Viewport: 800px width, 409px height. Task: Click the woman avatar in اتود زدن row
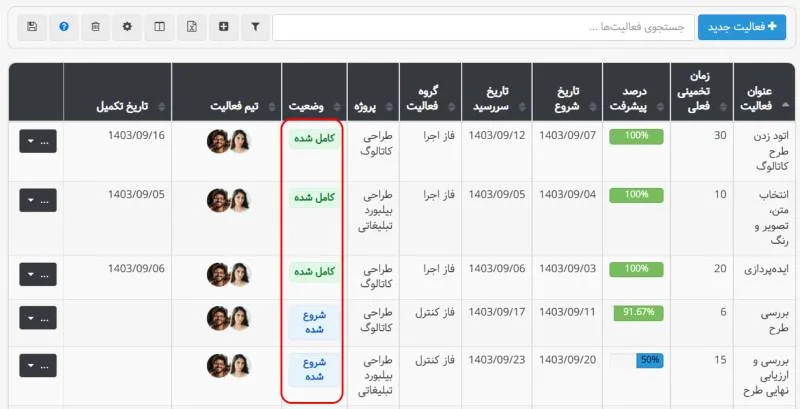tap(239, 141)
